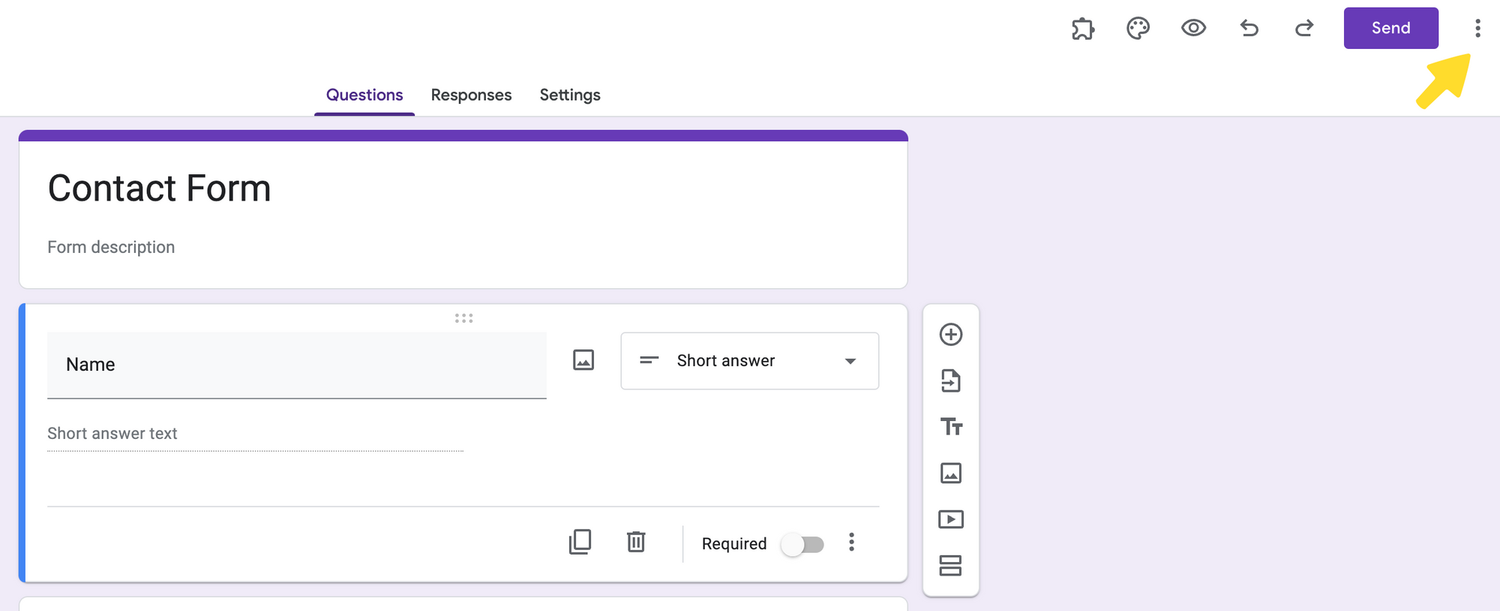Screen dimensions: 1500x611
Task: Add a video from the side toolbar
Action: click(x=951, y=519)
